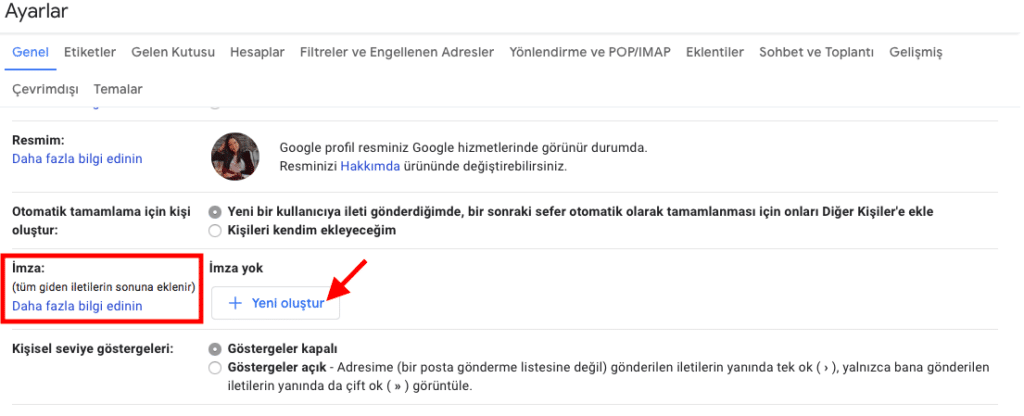Click the Yeni oluştur signature button

pos(276,303)
